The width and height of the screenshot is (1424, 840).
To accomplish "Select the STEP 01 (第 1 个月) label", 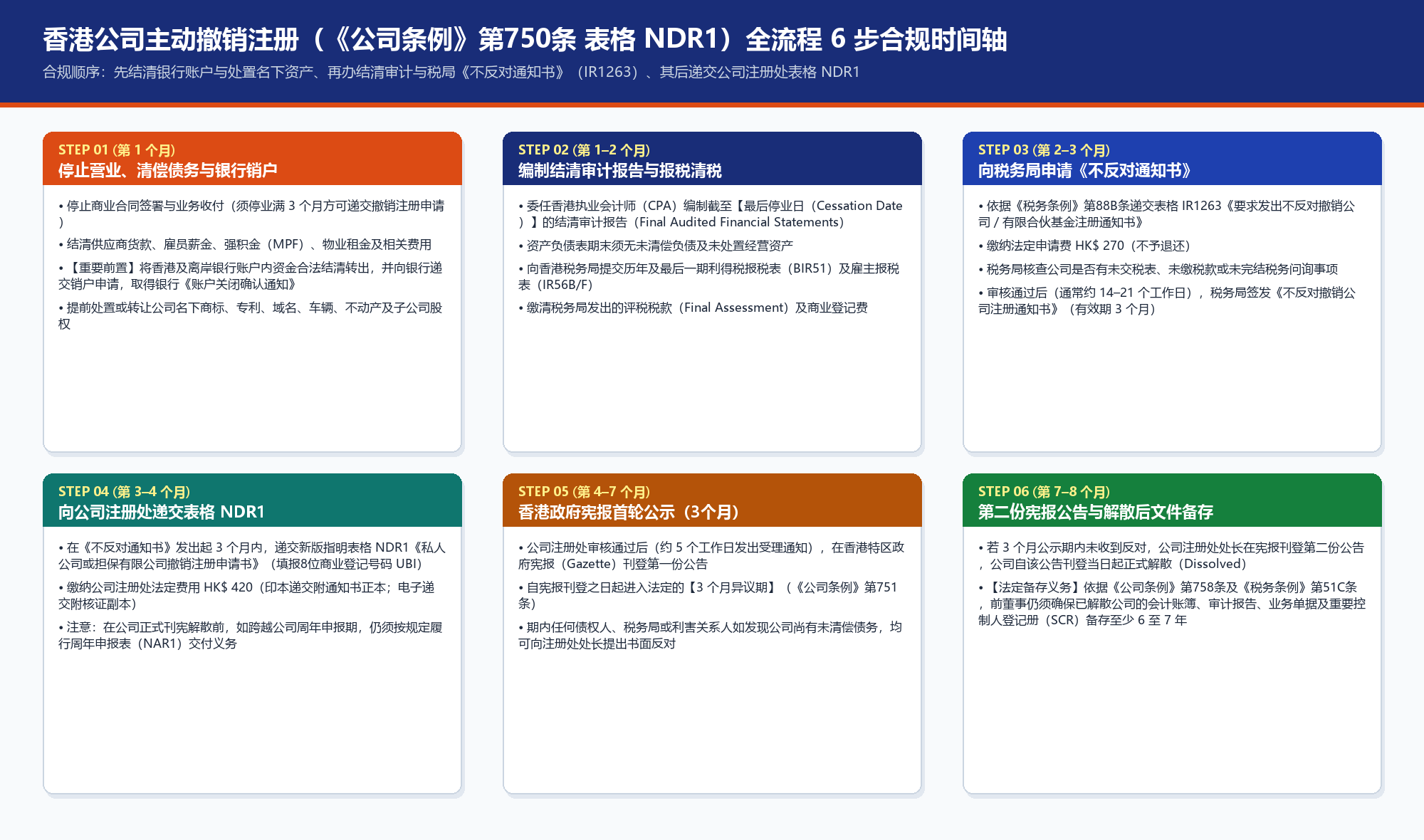I will pyautogui.click(x=117, y=150).
